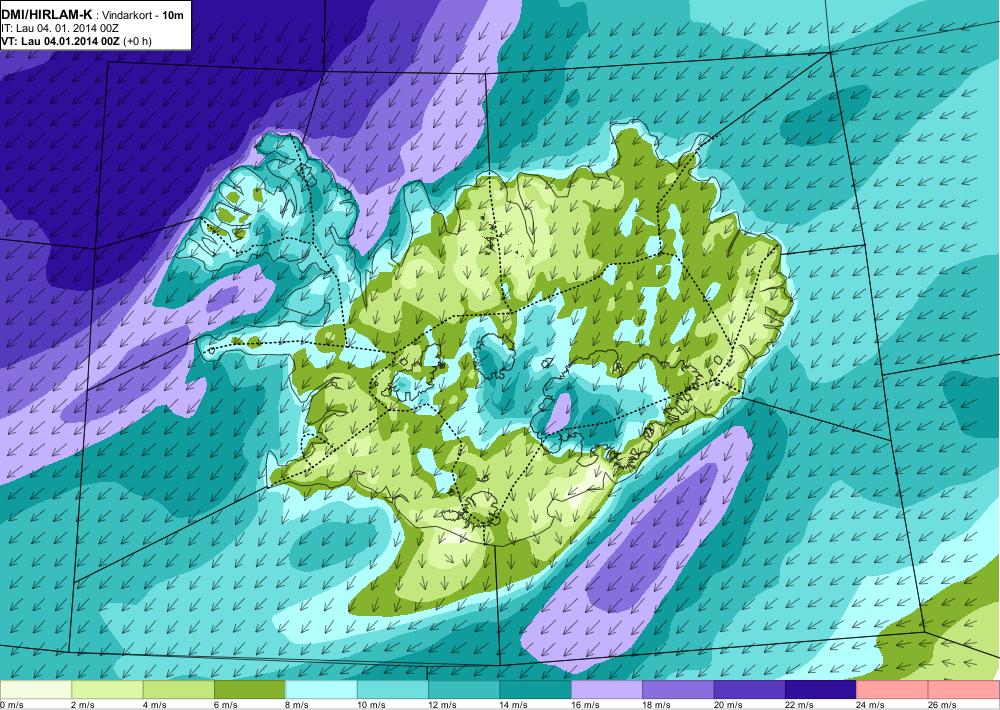Click the olive green 6–8 m/s legend swatch
Image resolution: width=1000 pixels, height=710 pixels.
click(250, 690)
